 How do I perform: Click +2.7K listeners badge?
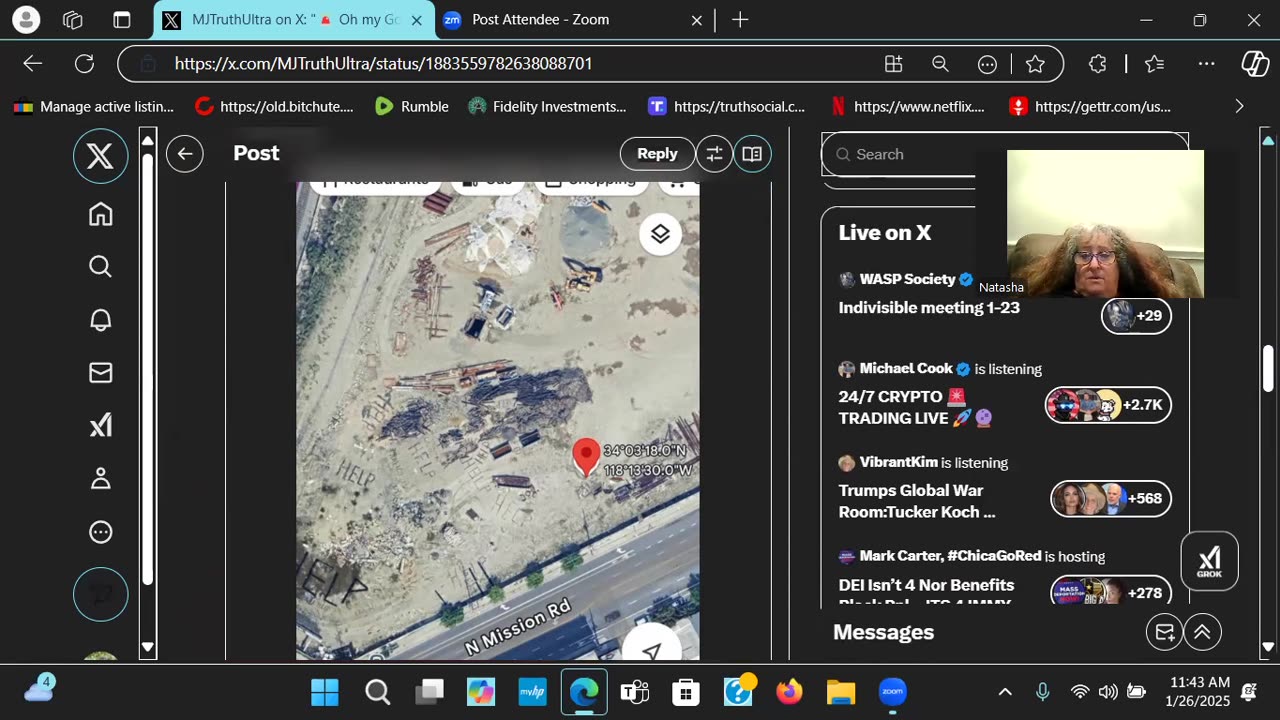tap(1108, 405)
